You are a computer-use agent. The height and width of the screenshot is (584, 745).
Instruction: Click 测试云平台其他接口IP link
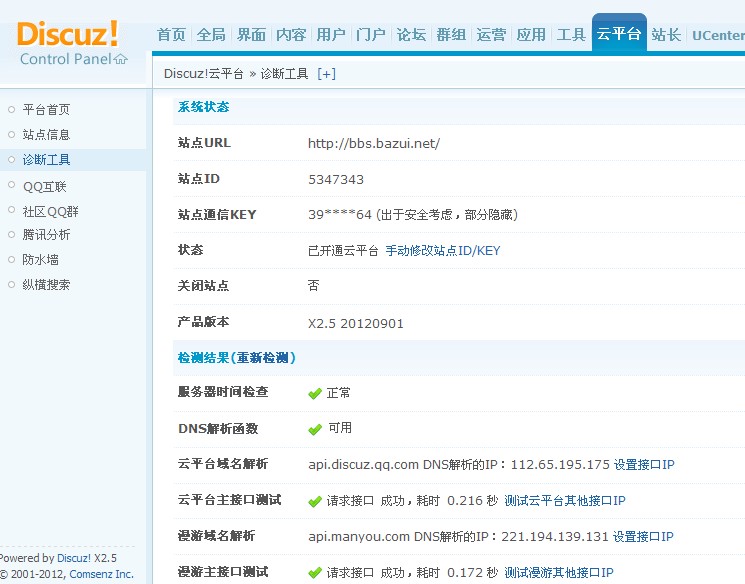coord(565,500)
